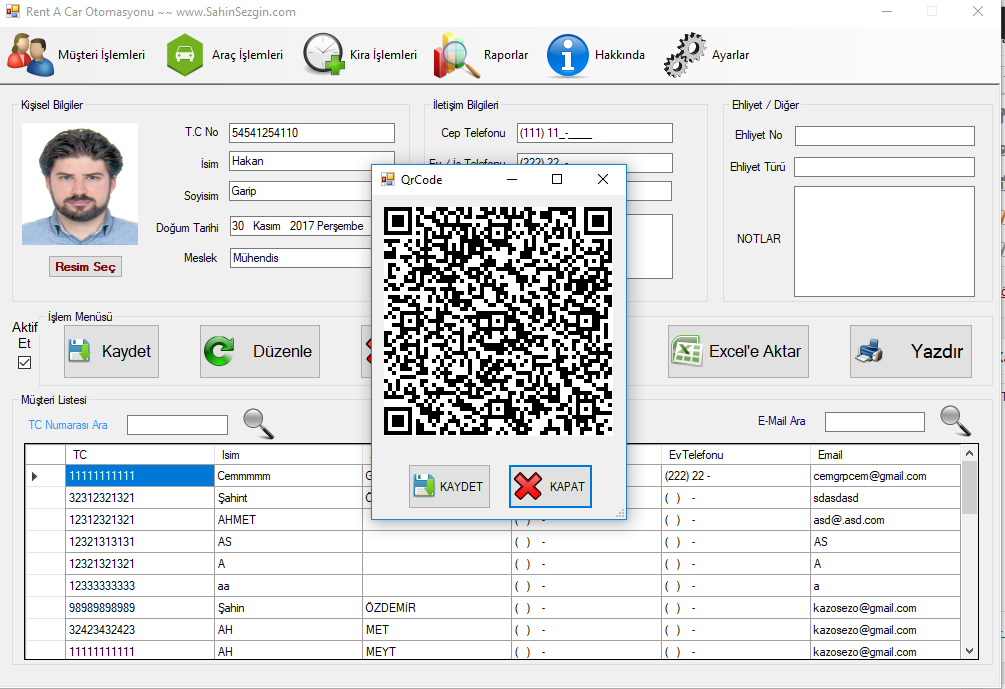Select the email cell asd@.asd.com
The height and width of the screenshot is (689, 1005).
click(x=885, y=520)
